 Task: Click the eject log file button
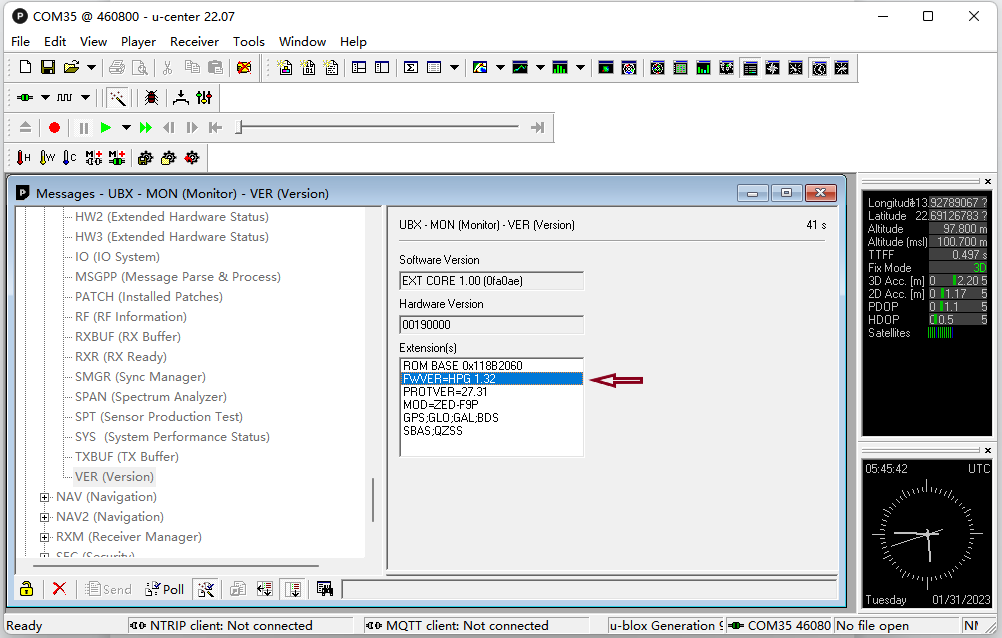point(26,127)
